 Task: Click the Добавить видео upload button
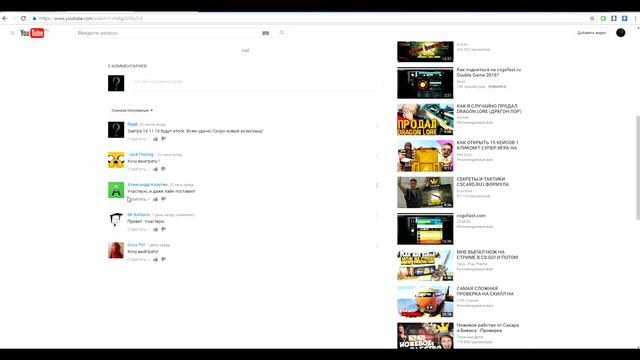coord(592,33)
